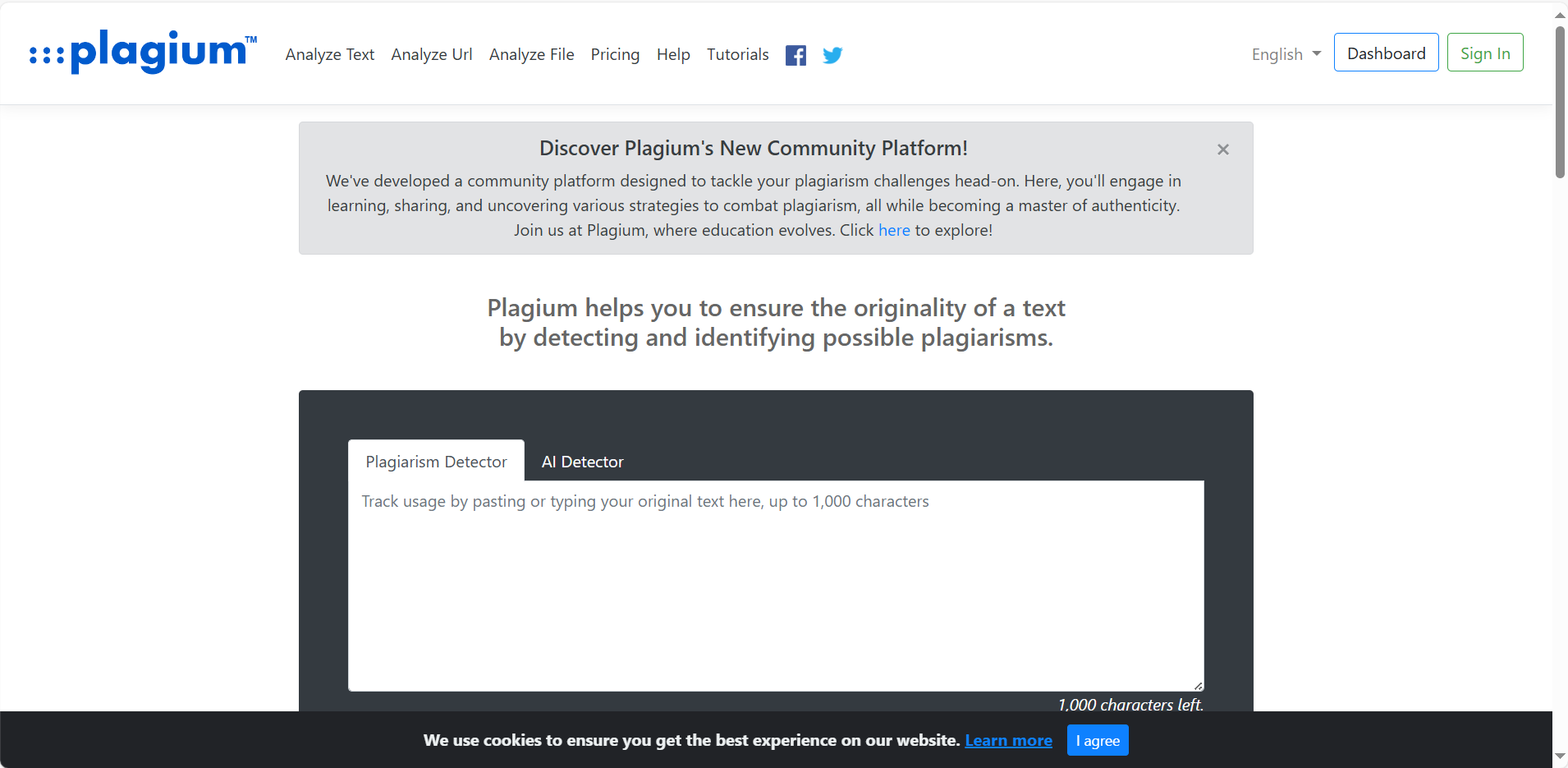Open the Help menu item
1568x768 pixels.
pyautogui.click(x=673, y=54)
